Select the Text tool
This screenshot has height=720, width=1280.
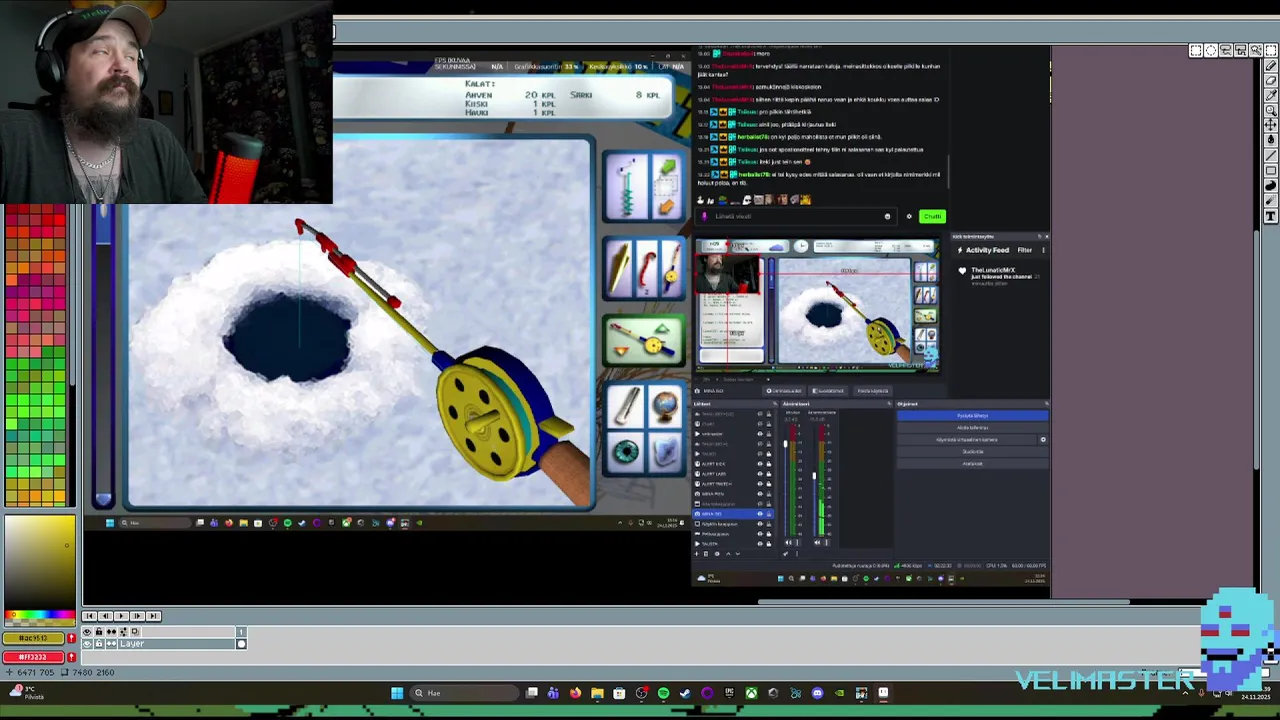coord(1271,215)
